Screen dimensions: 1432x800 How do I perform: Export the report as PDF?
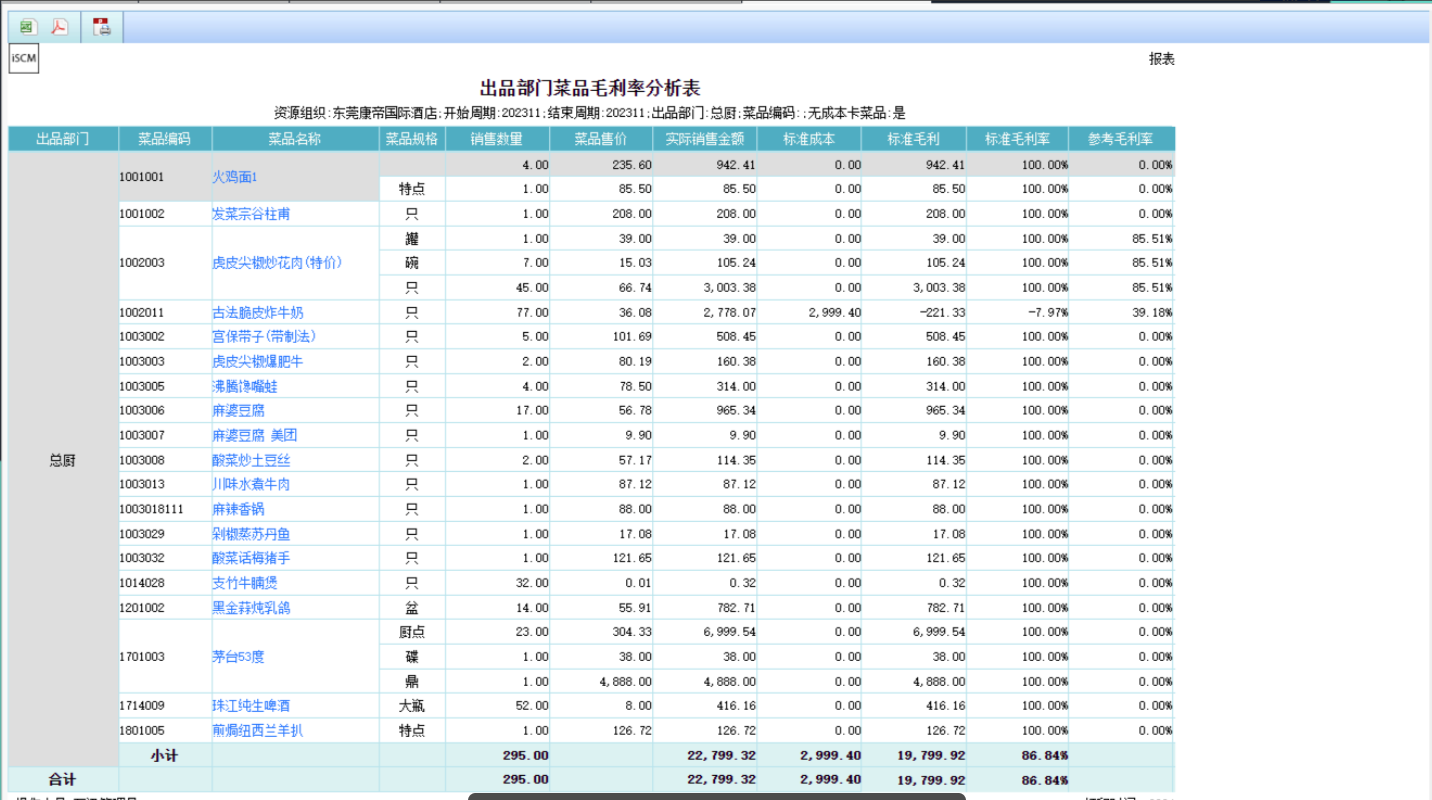60,27
